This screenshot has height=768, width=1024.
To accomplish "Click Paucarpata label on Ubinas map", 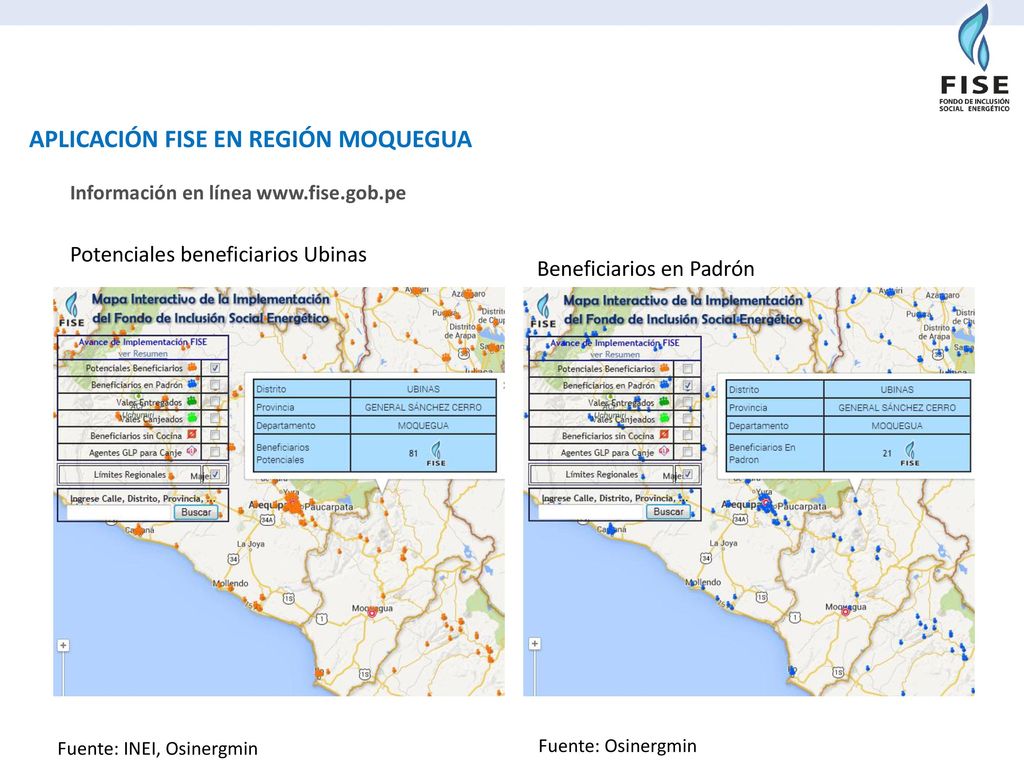I will point(329,507).
